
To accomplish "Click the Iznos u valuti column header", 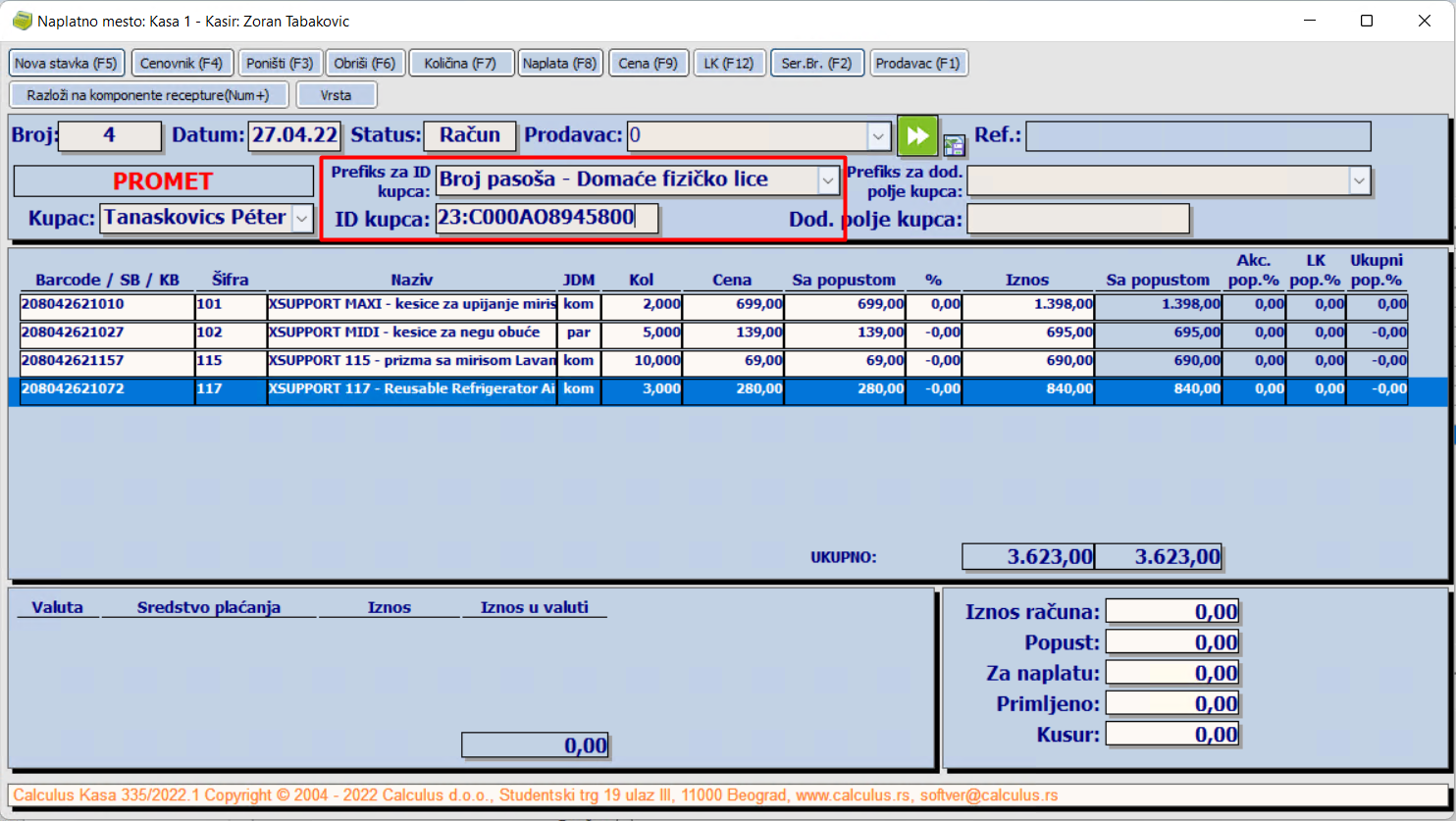I will click(535, 608).
